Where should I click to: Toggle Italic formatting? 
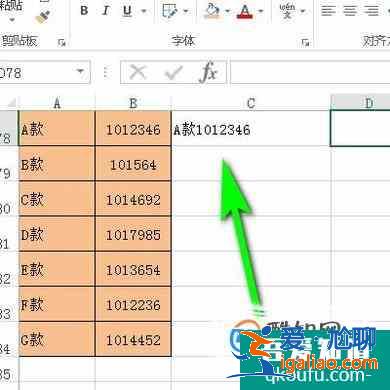point(106,11)
